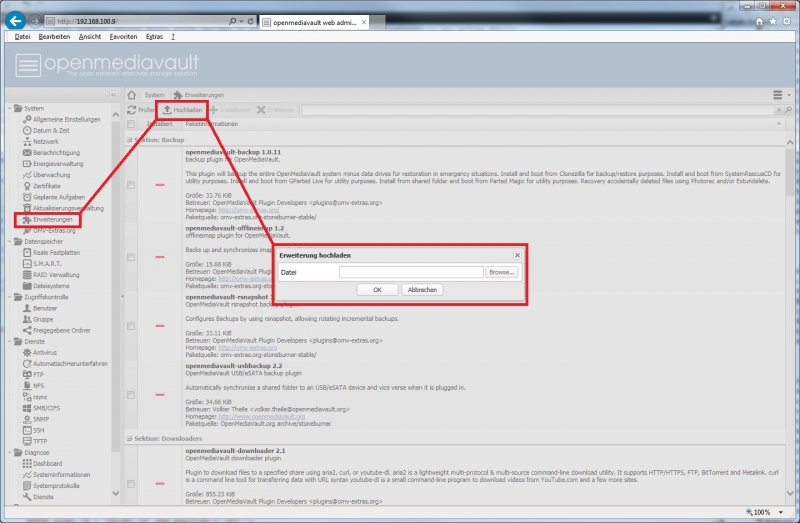Click the browser address bar

[138, 21]
